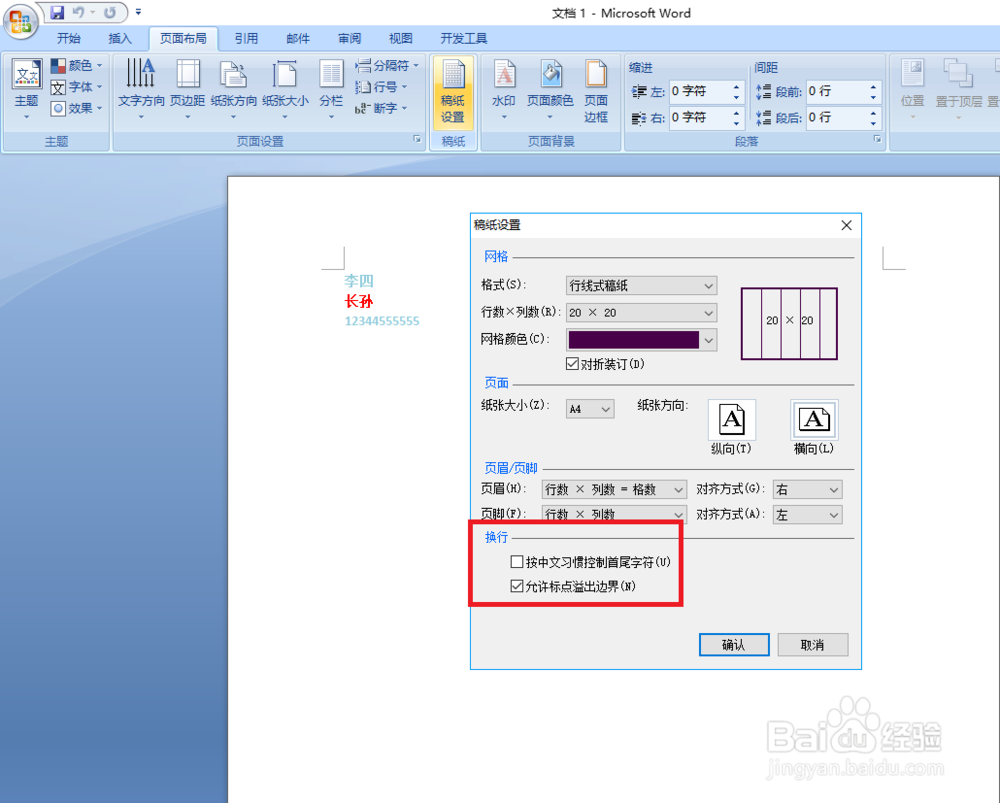Launch Paragraph dialog from group corner
The image size is (1000, 803).
tap(878, 139)
